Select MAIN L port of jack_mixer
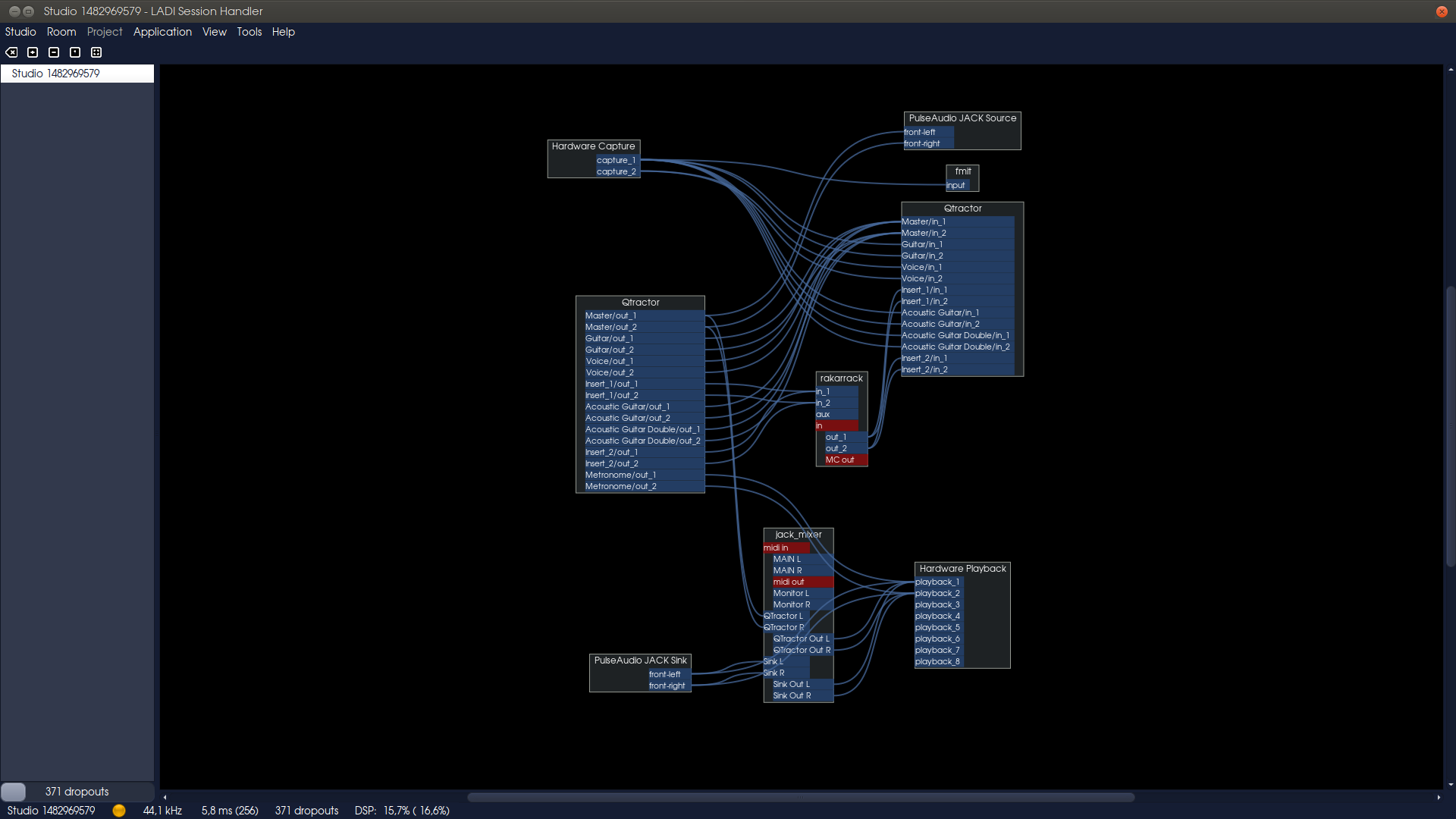 (x=802, y=559)
